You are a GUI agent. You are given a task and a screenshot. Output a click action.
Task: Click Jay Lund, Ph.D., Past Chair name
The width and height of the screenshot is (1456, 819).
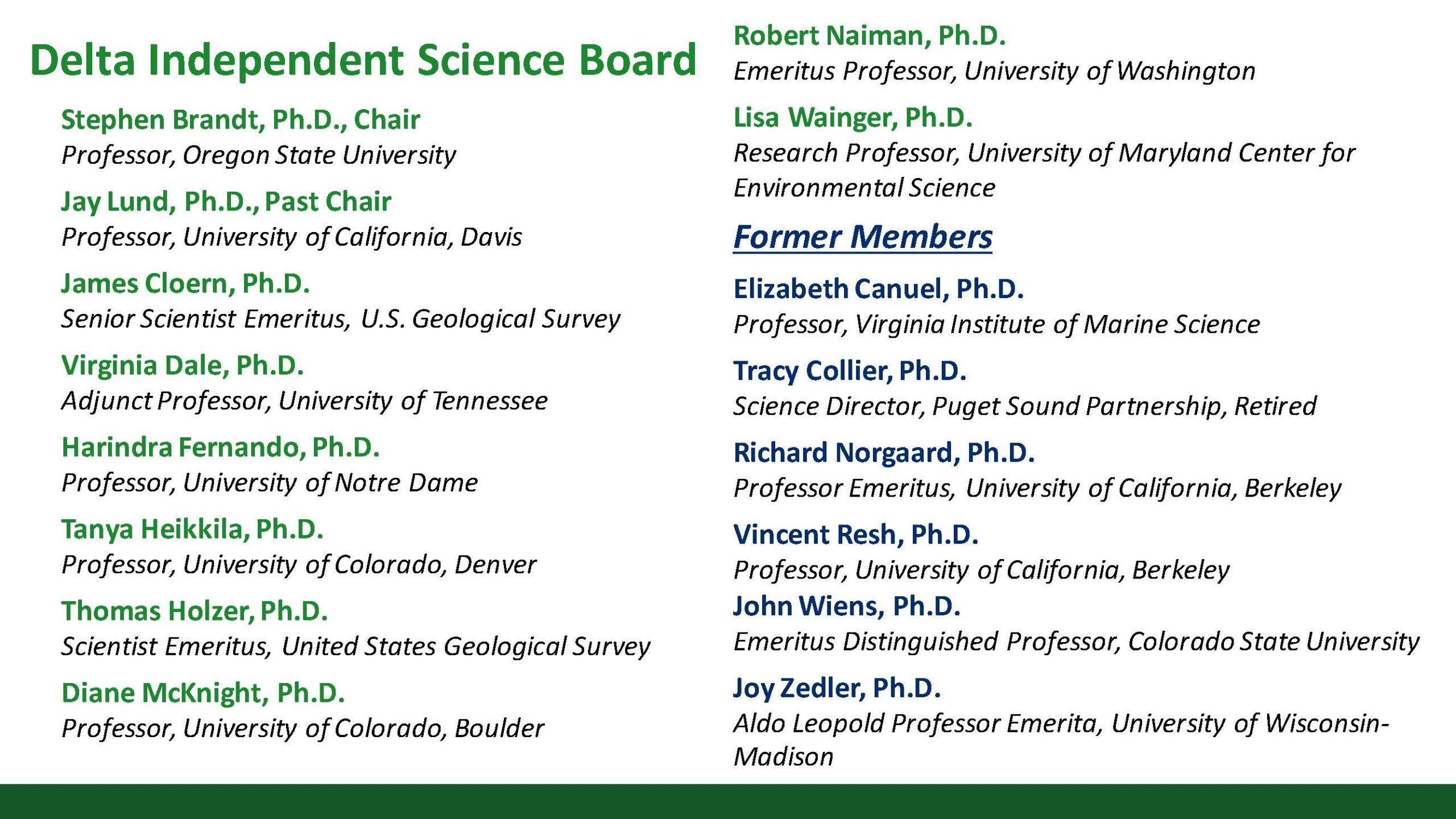coord(226,202)
